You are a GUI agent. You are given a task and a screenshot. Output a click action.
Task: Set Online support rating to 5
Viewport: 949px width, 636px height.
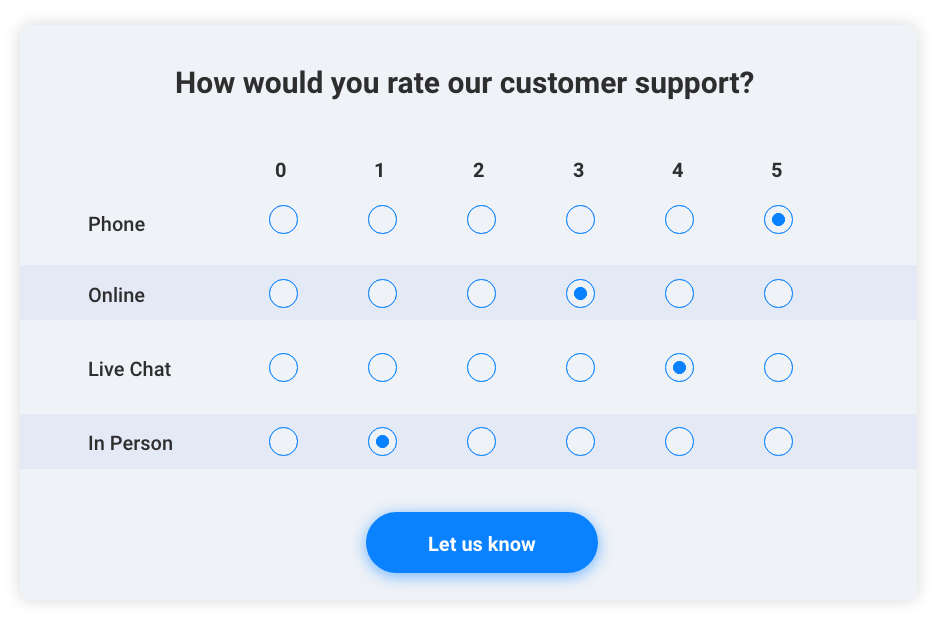tap(778, 294)
